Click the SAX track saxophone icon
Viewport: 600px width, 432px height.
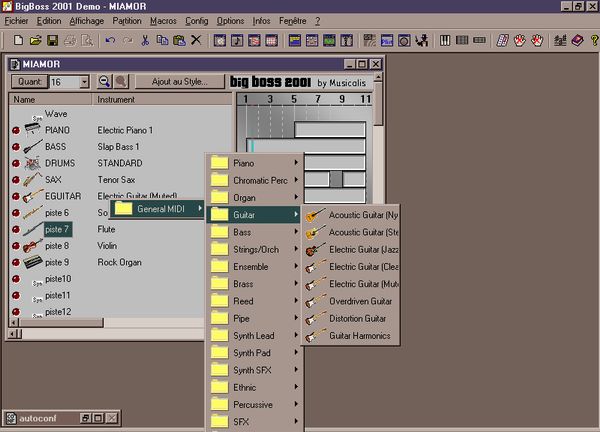pos(33,179)
